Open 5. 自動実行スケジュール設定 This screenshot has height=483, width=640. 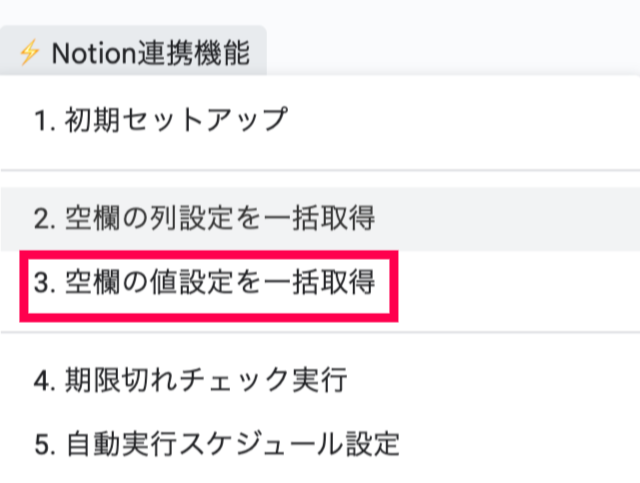coord(216,441)
